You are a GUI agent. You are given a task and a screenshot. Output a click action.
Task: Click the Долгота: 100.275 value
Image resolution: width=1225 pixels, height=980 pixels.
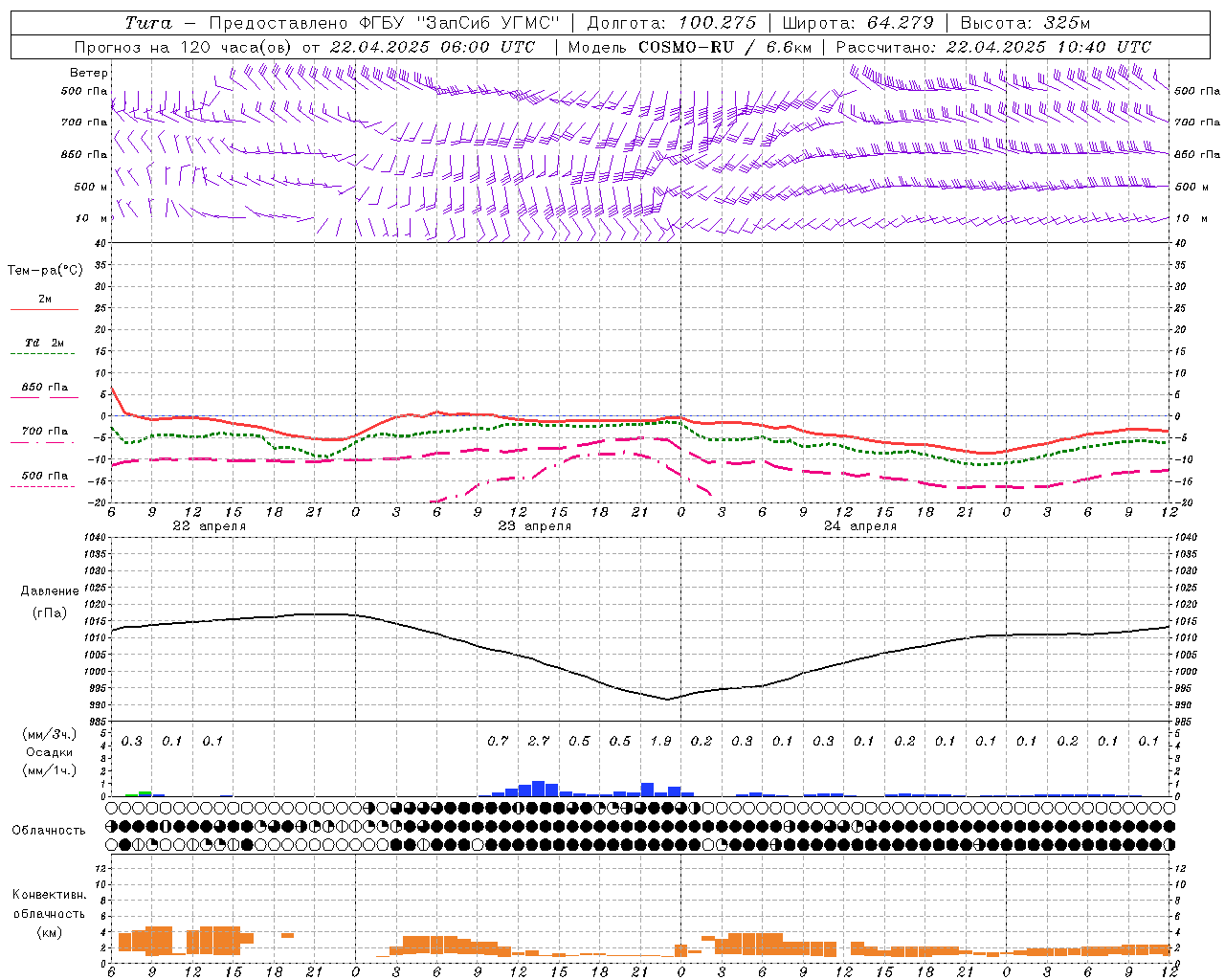(672, 23)
